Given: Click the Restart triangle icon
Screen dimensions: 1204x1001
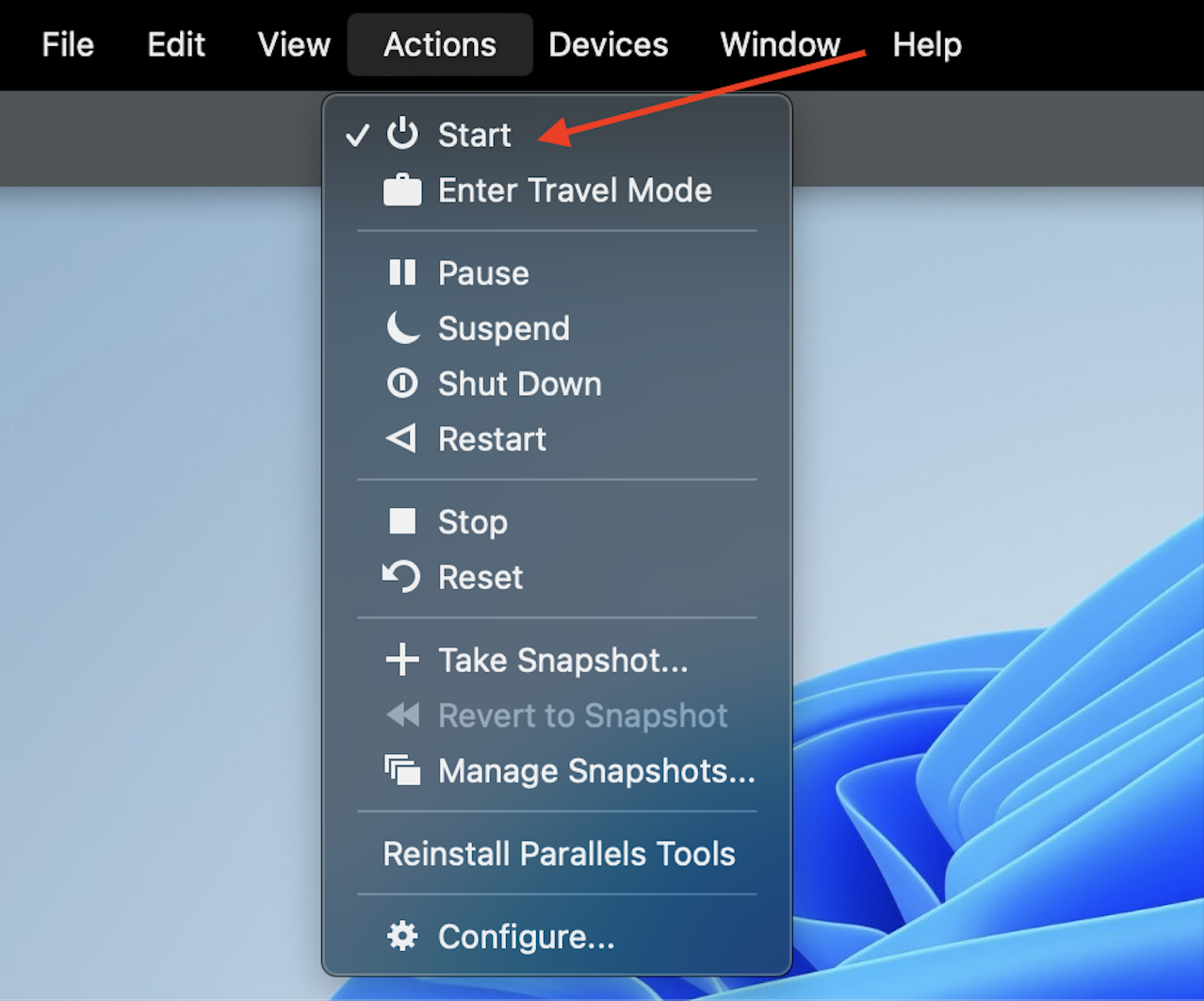Looking at the screenshot, I should point(401,439).
